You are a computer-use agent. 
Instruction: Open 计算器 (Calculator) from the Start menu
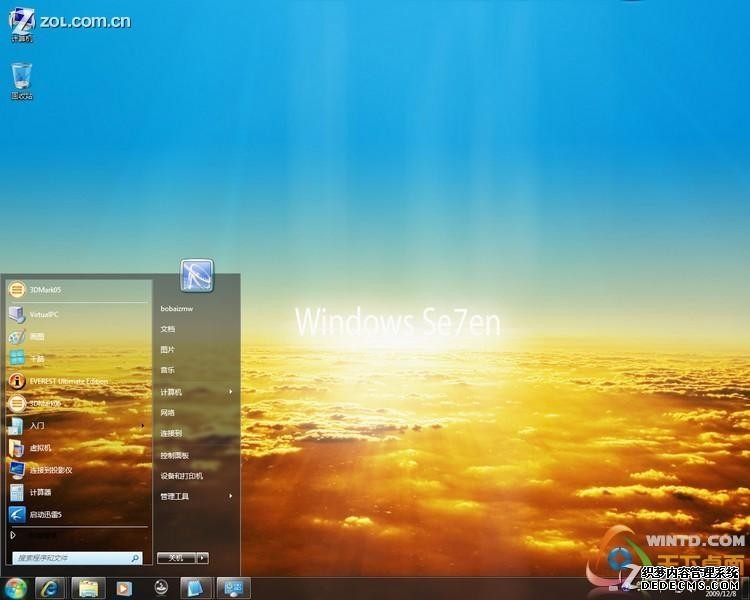(x=40, y=492)
